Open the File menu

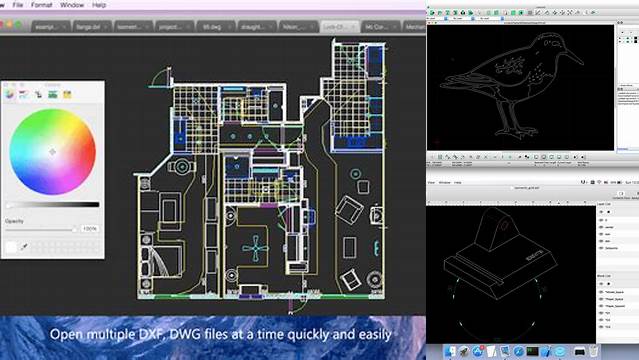[x=18, y=5]
